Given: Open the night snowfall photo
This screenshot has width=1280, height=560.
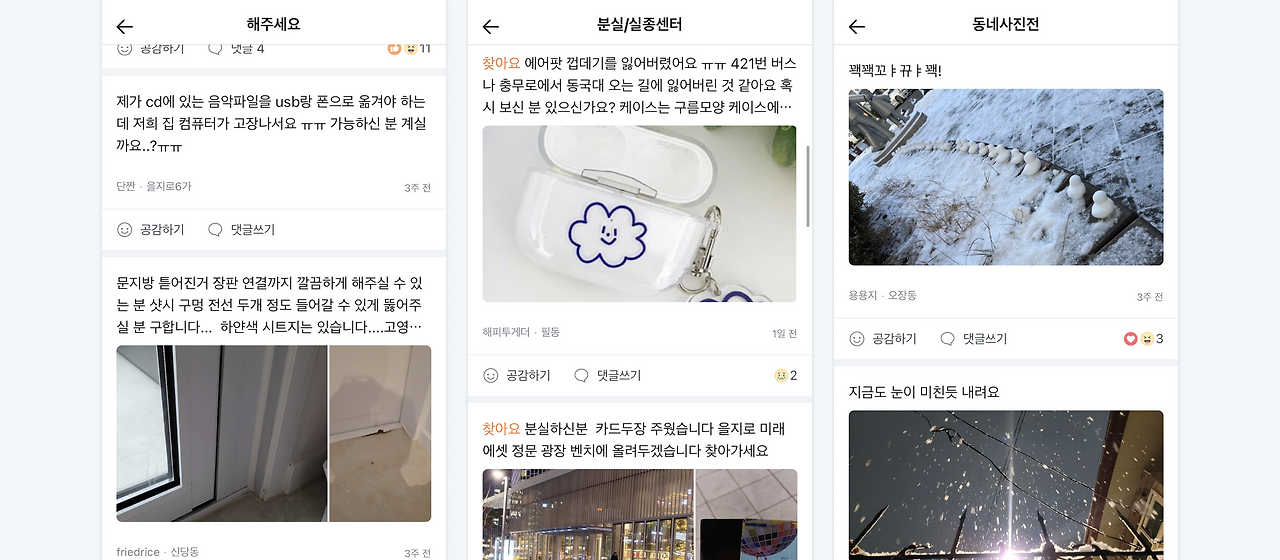Looking at the screenshot, I should tap(1005, 485).
